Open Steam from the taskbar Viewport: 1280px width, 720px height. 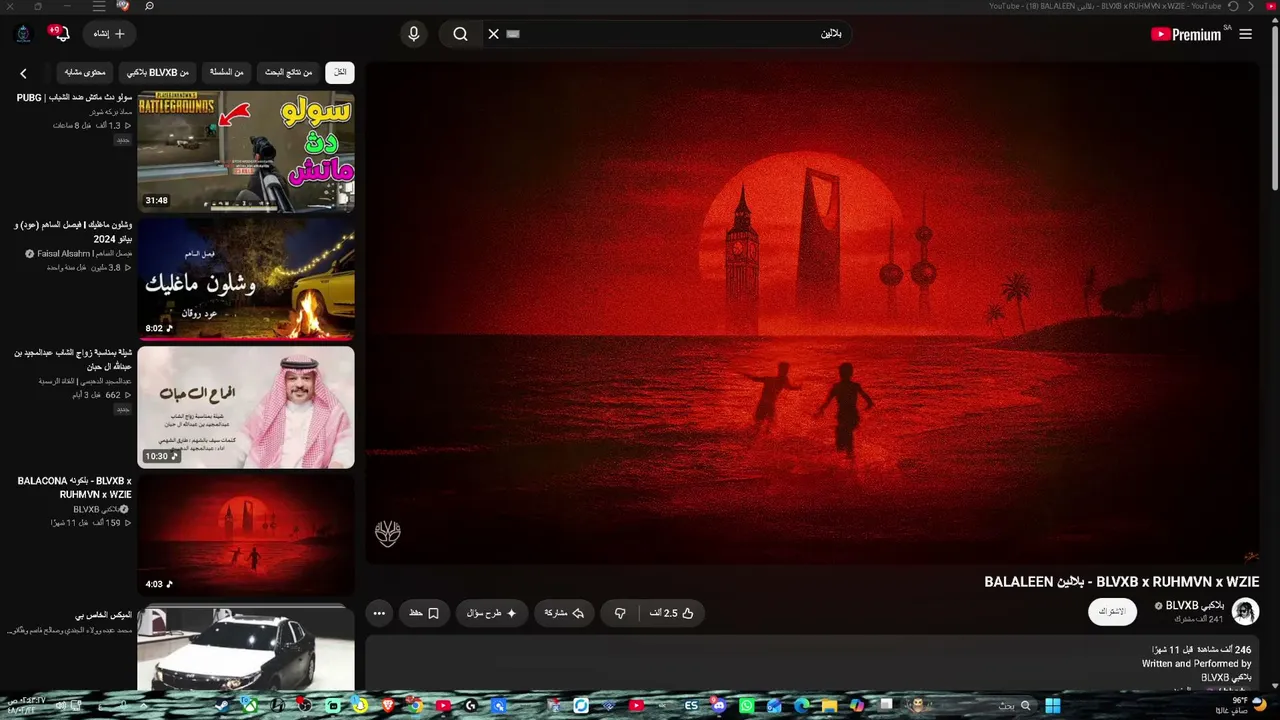point(221,706)
